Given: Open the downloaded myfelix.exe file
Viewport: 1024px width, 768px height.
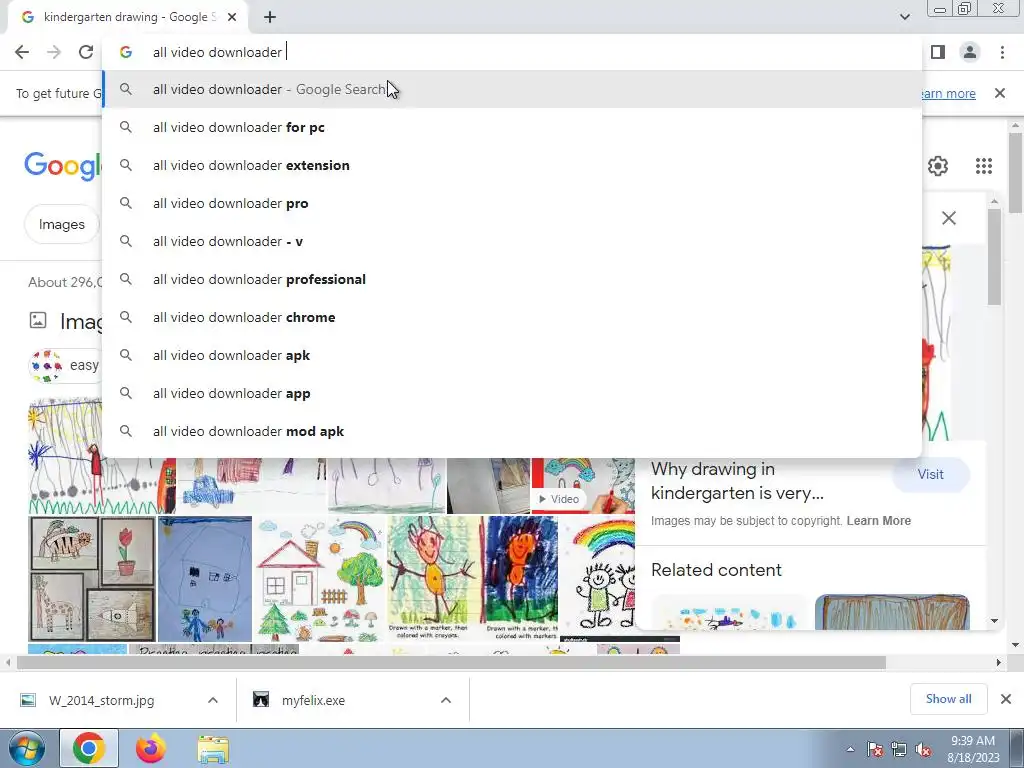Looking at the screenshot, I should pyautogui.click(x=313, y=700).
